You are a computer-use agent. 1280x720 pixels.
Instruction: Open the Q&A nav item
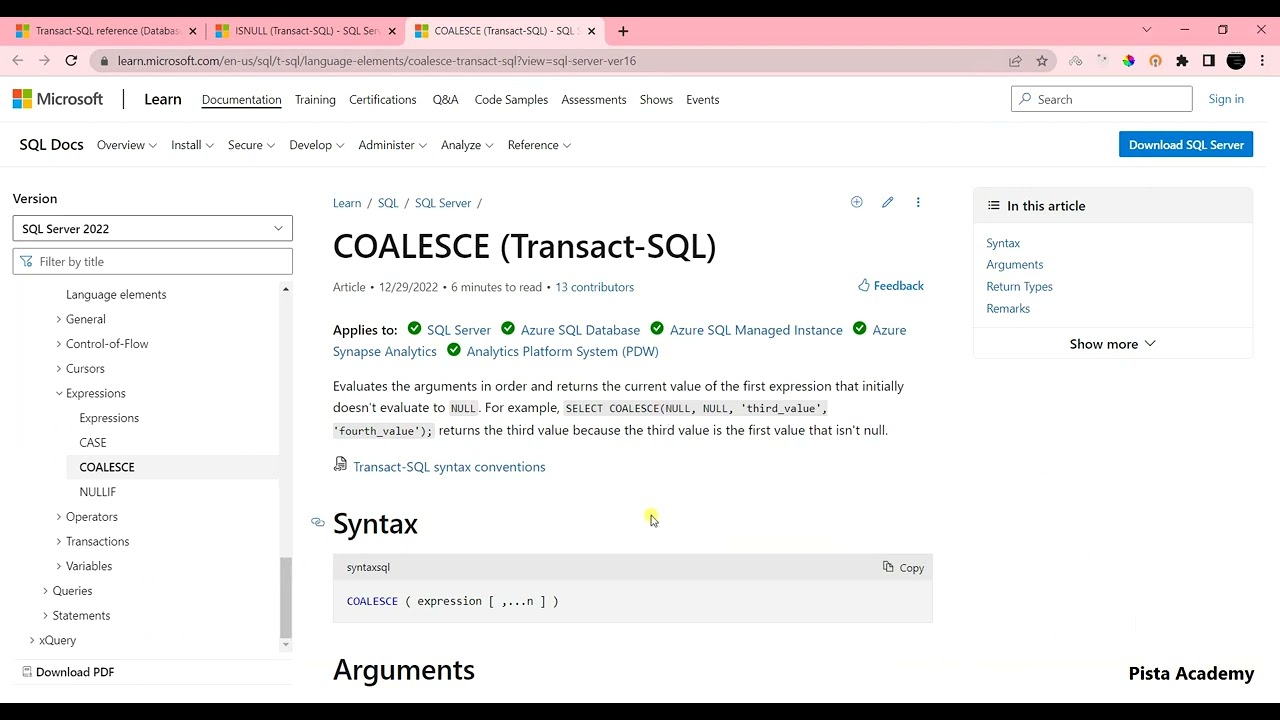coord(445,100)
